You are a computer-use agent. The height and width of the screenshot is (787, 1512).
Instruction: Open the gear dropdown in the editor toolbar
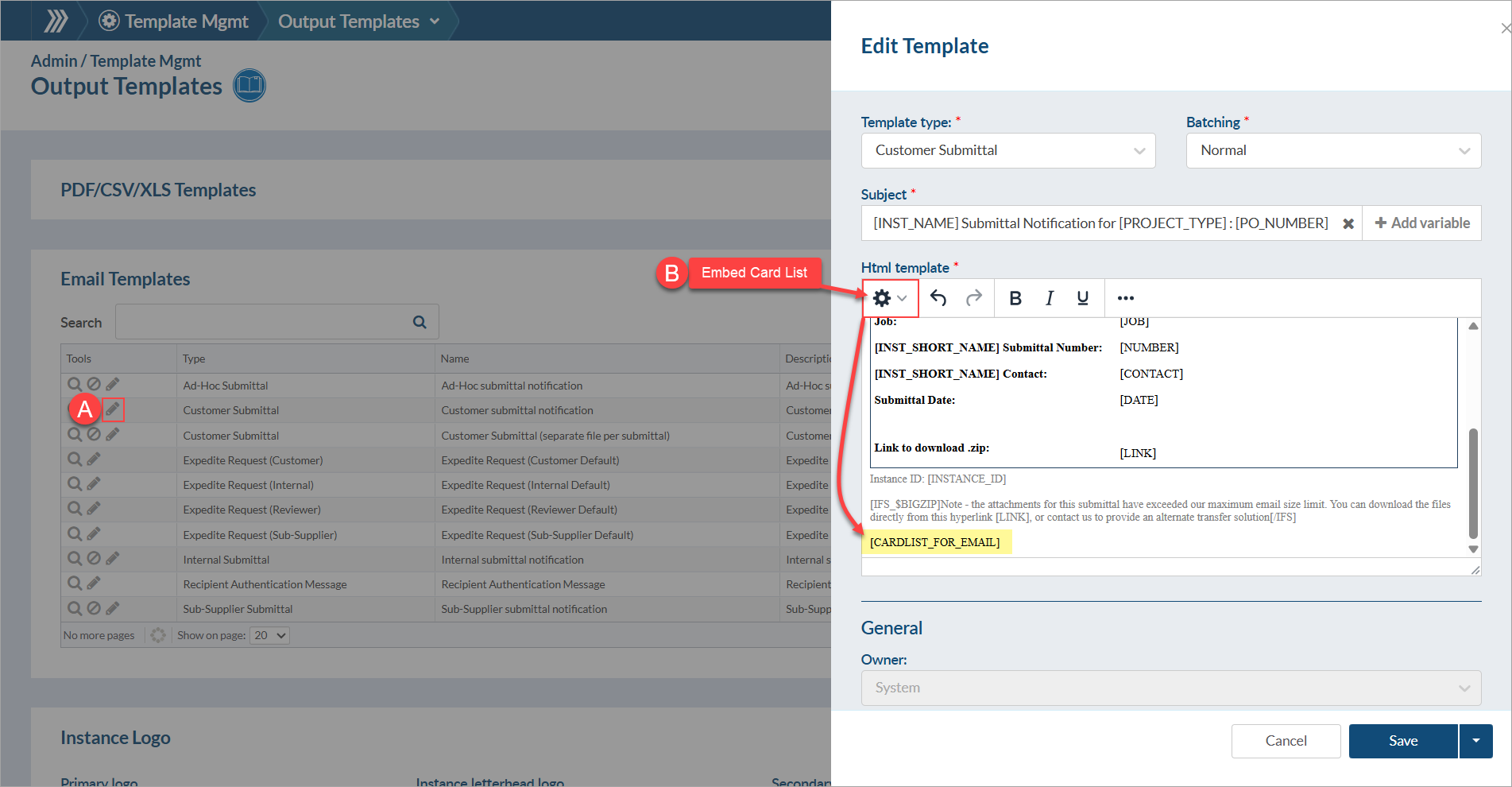tap(891, 298)
